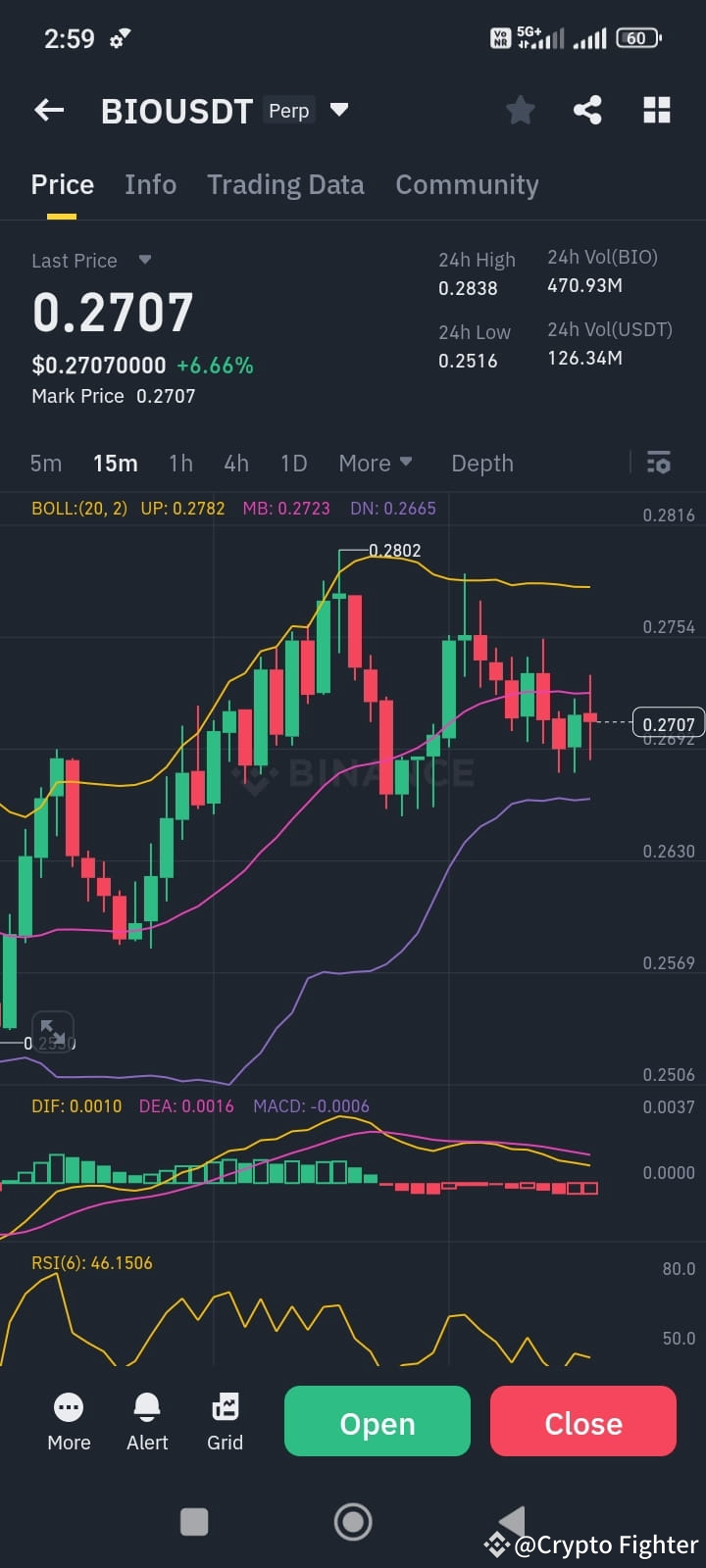Open the More timeframes dropdown

tap(376, 462)
